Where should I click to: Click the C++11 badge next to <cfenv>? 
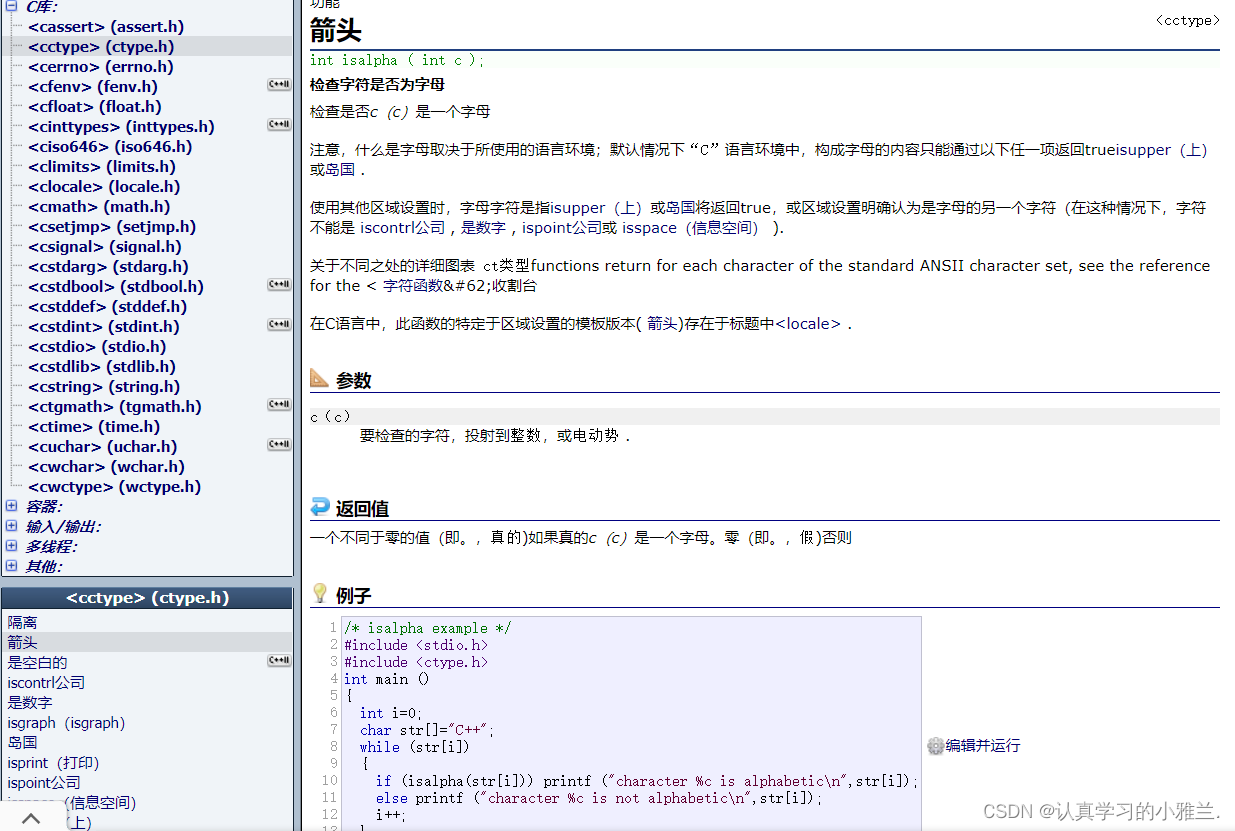click(278, 84)
